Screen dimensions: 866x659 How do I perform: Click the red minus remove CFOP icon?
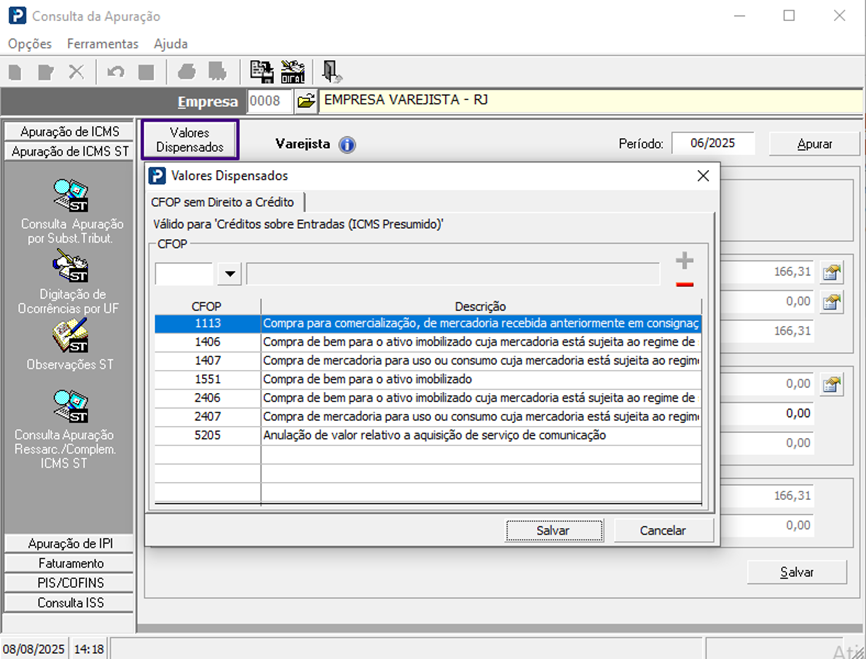pyautogui.click(x=684, y=284)
